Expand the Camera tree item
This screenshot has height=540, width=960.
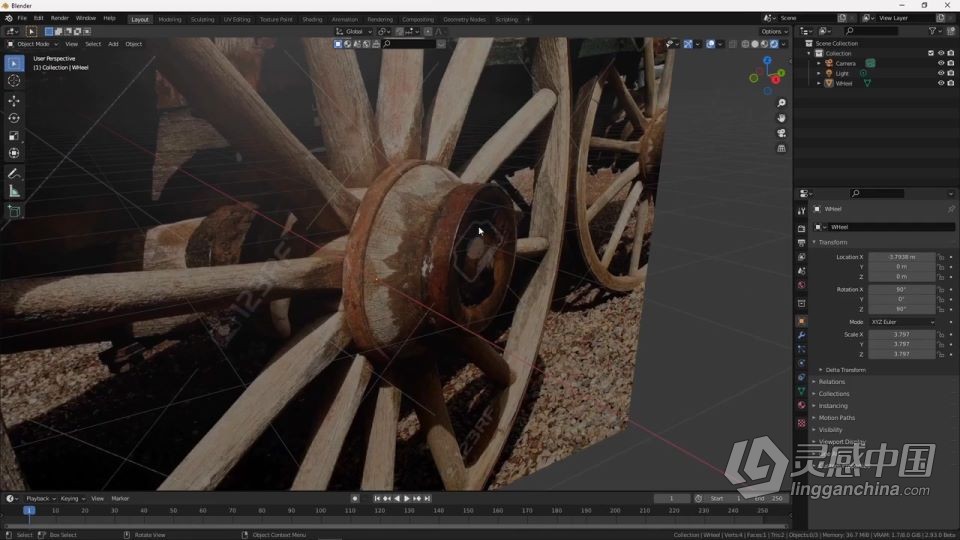tap(819, 63)
